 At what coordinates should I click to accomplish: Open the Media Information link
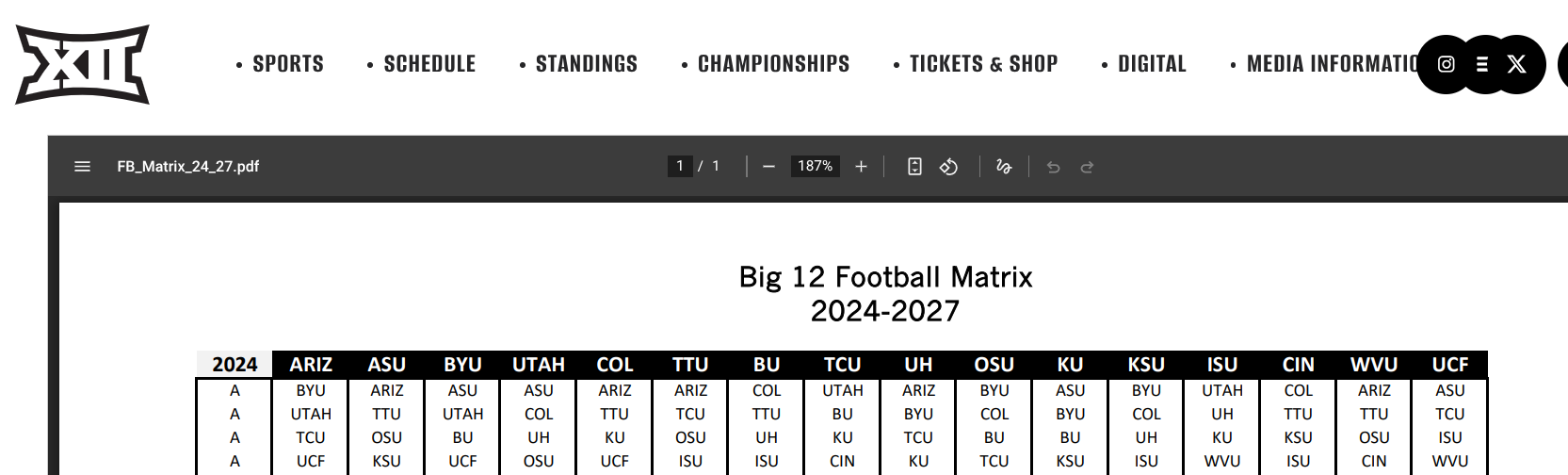1330,64
